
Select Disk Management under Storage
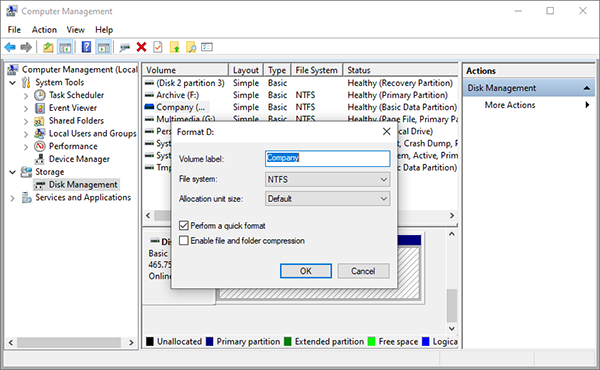tap(83, 184)
